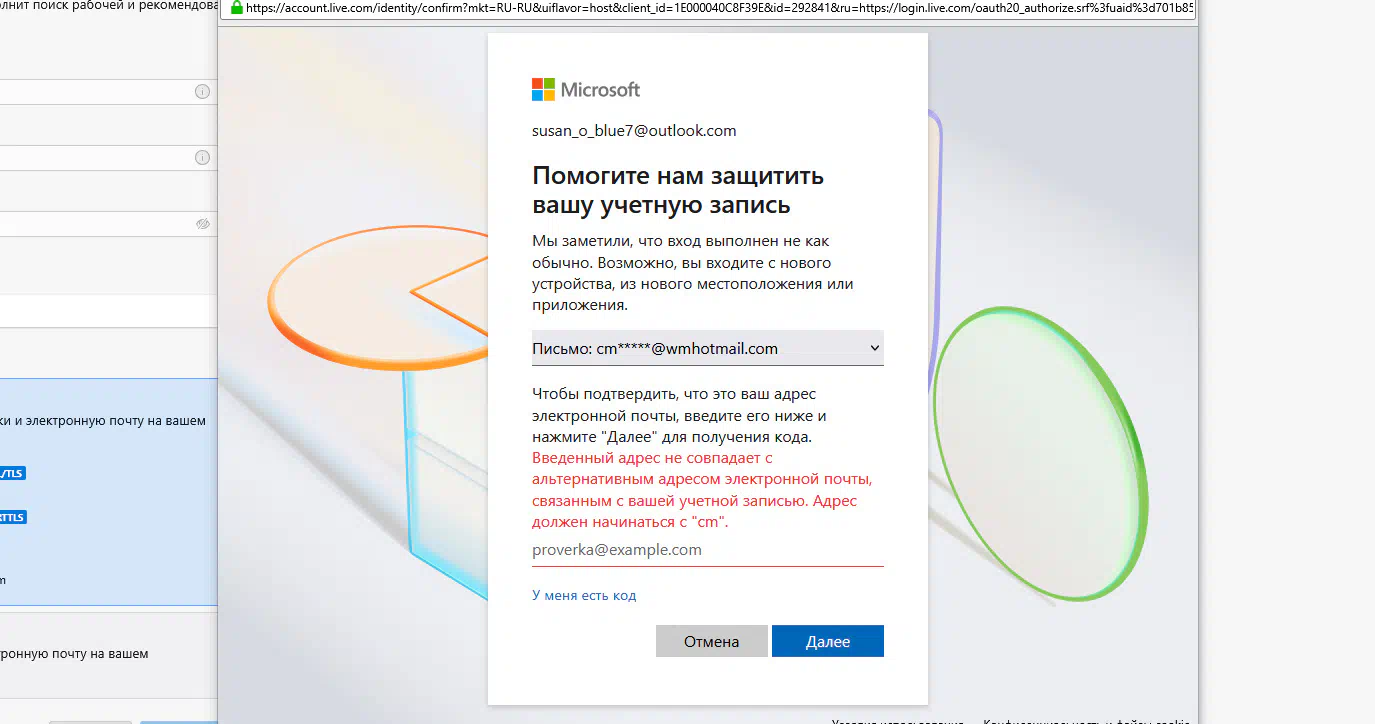Click the info icon in the first background window field
Image resolution: width=1375 pixels, height=724 pixels.
[202, 92]
